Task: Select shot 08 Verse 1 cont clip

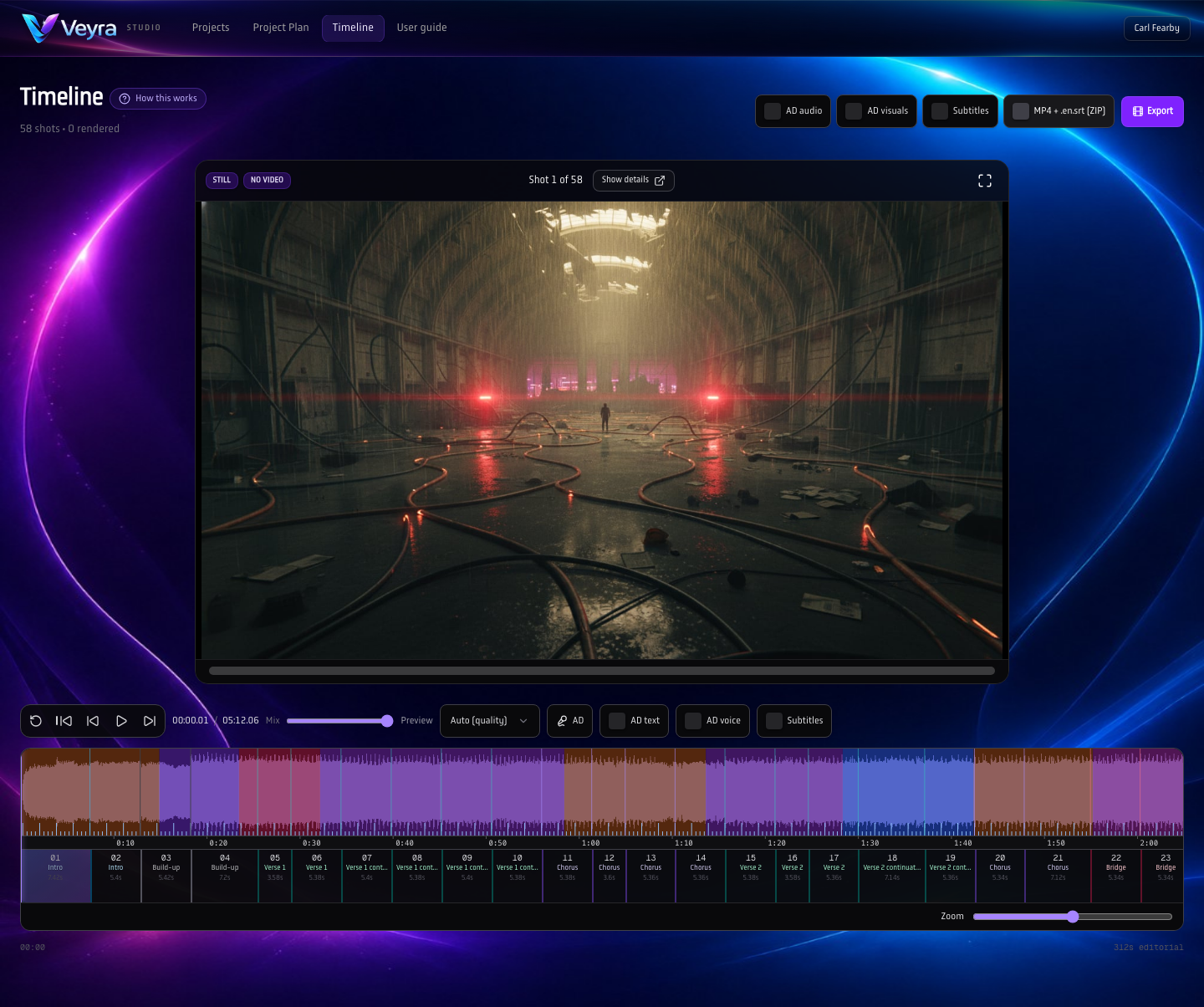Action: pos(417,876)
